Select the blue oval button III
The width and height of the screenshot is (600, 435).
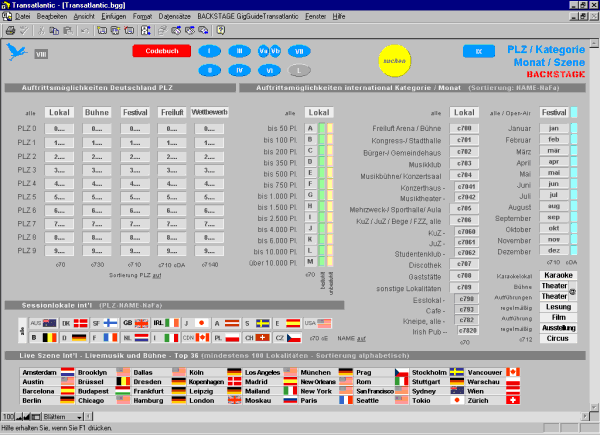(239, 50)
